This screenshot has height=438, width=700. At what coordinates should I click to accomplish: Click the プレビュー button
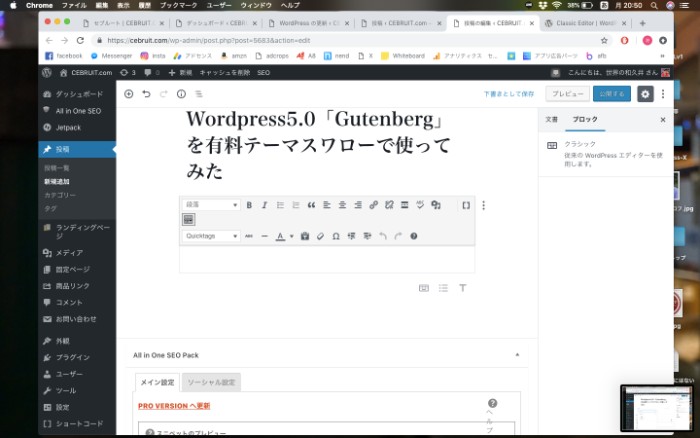pos(568,94)
